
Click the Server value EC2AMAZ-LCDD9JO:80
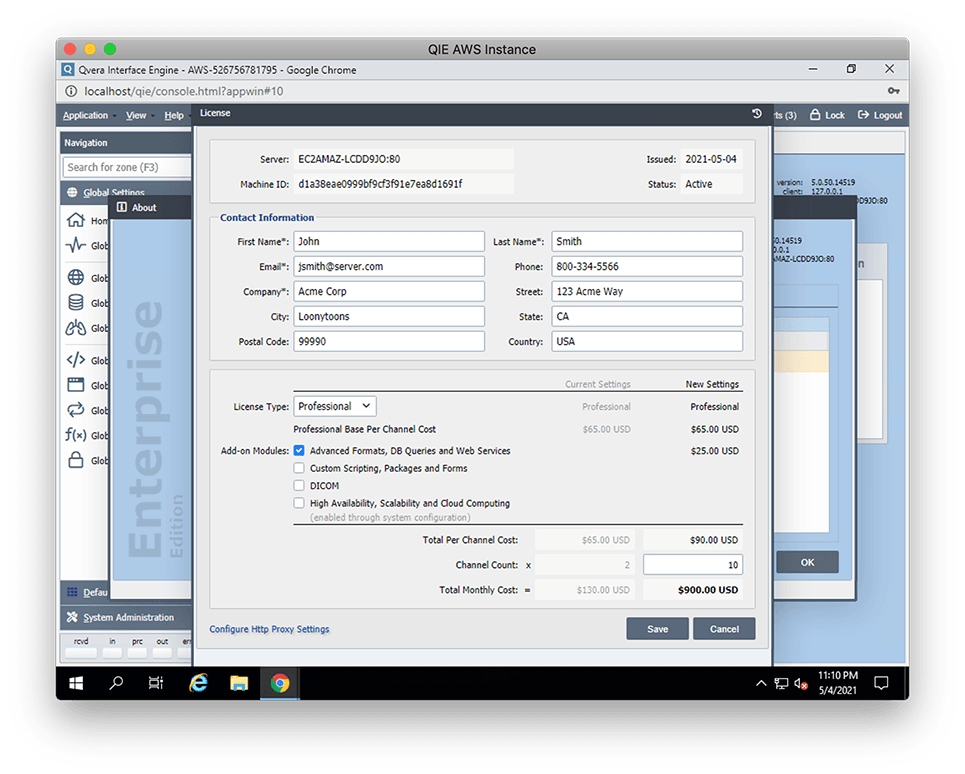[349, 159]
